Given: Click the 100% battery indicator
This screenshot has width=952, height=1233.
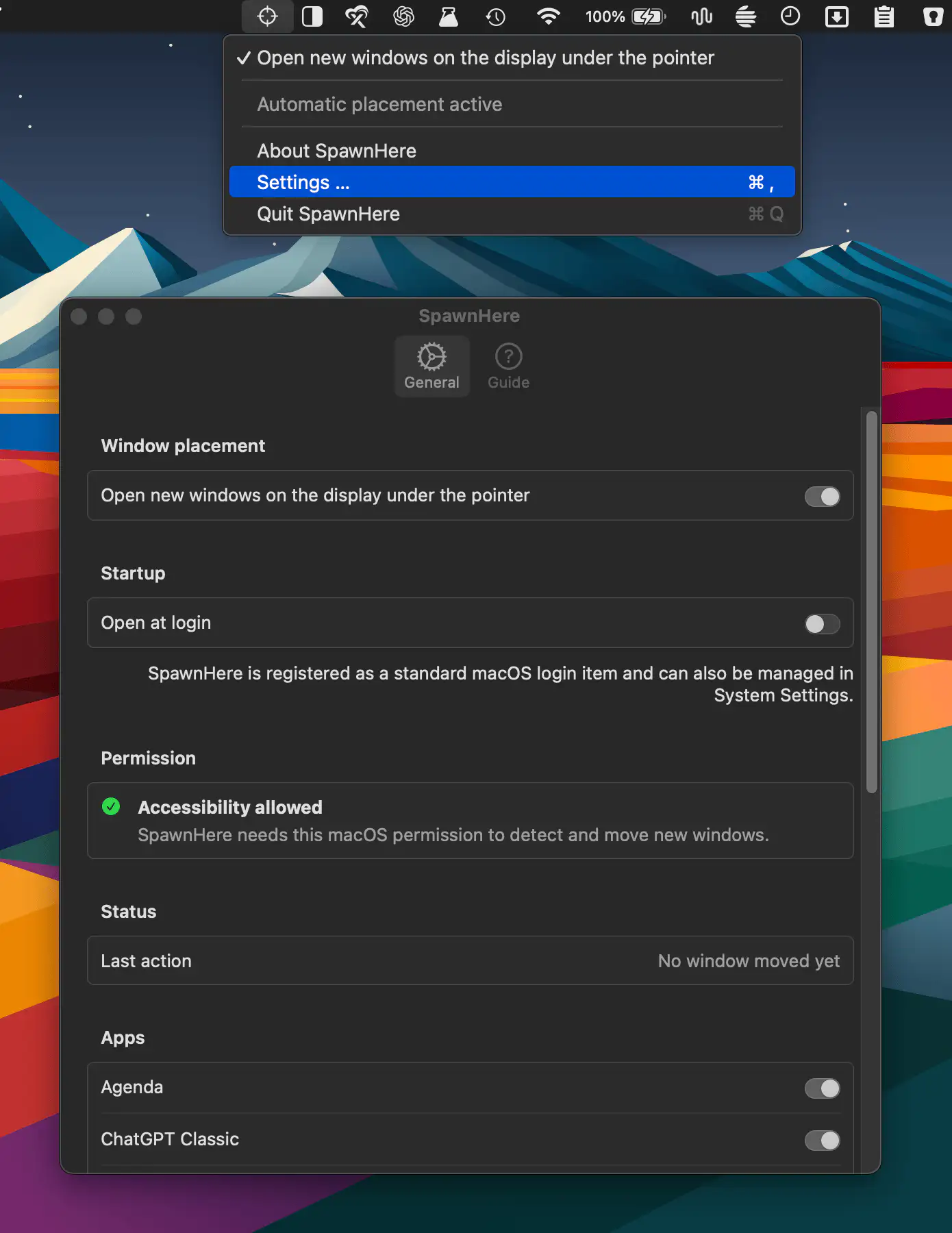Looking at the screenshot, I should [x=625, y=16].
